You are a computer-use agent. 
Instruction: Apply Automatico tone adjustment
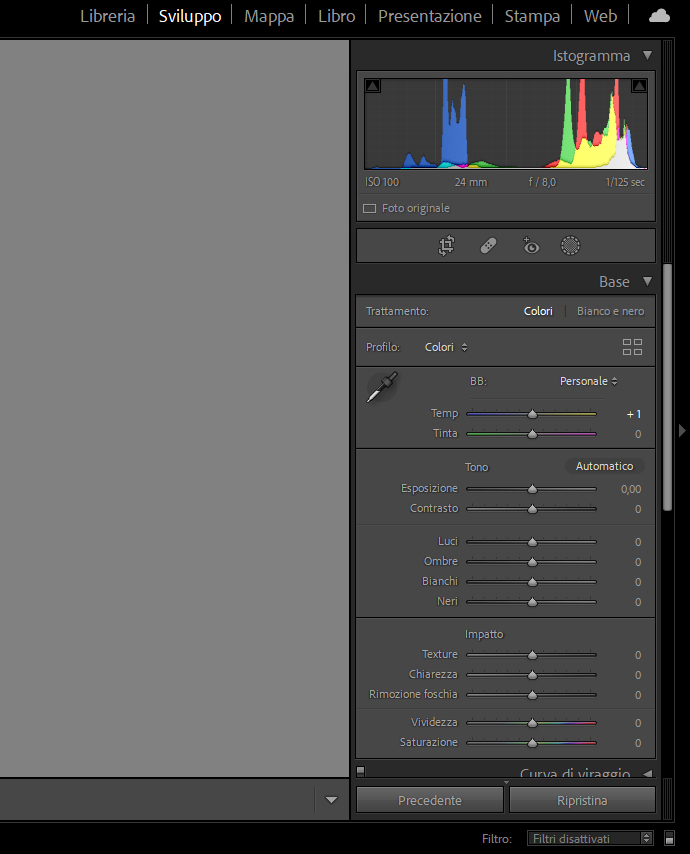click(x=604, y=466)
